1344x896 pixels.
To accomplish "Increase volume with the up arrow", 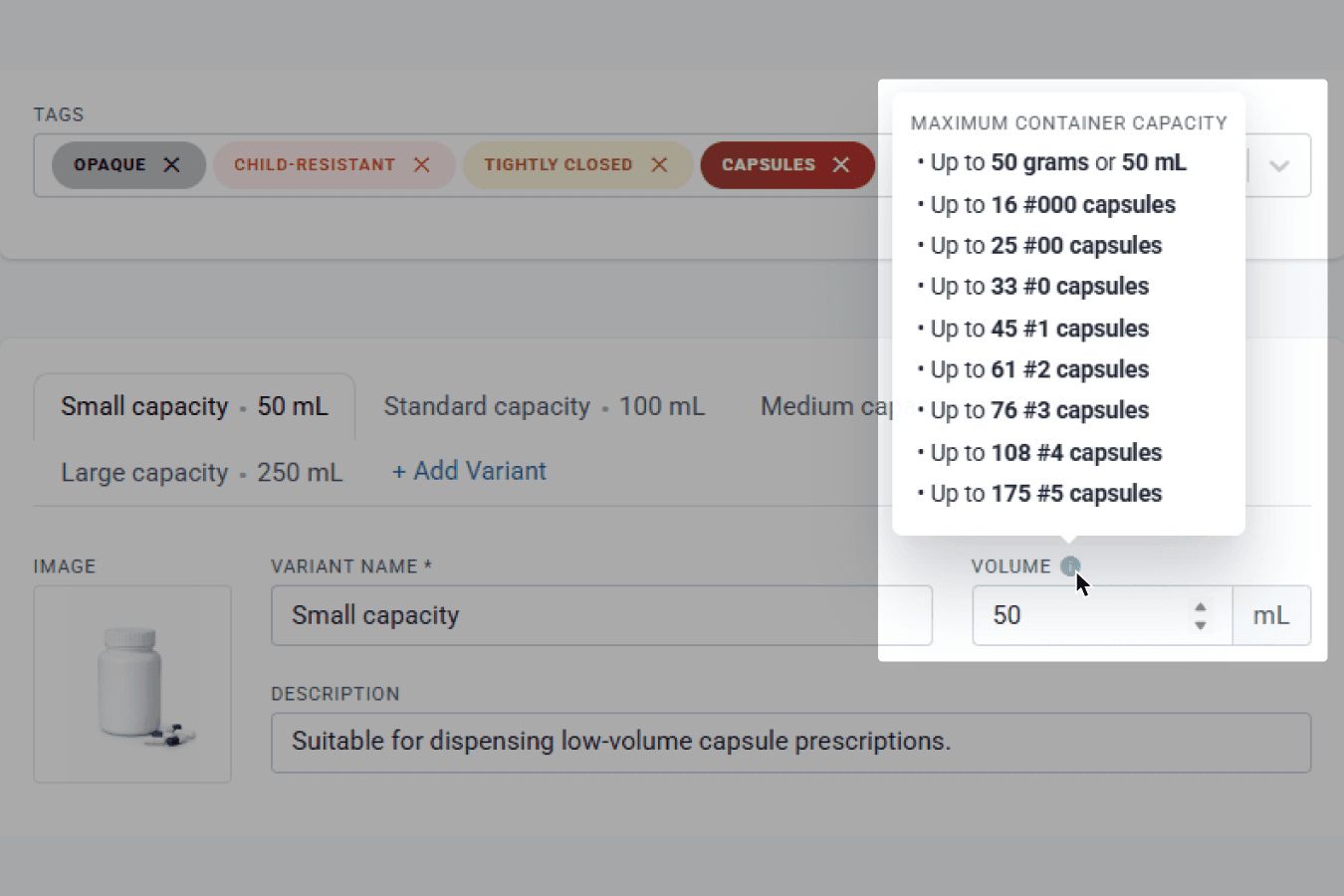I will tap(1201, 606).
